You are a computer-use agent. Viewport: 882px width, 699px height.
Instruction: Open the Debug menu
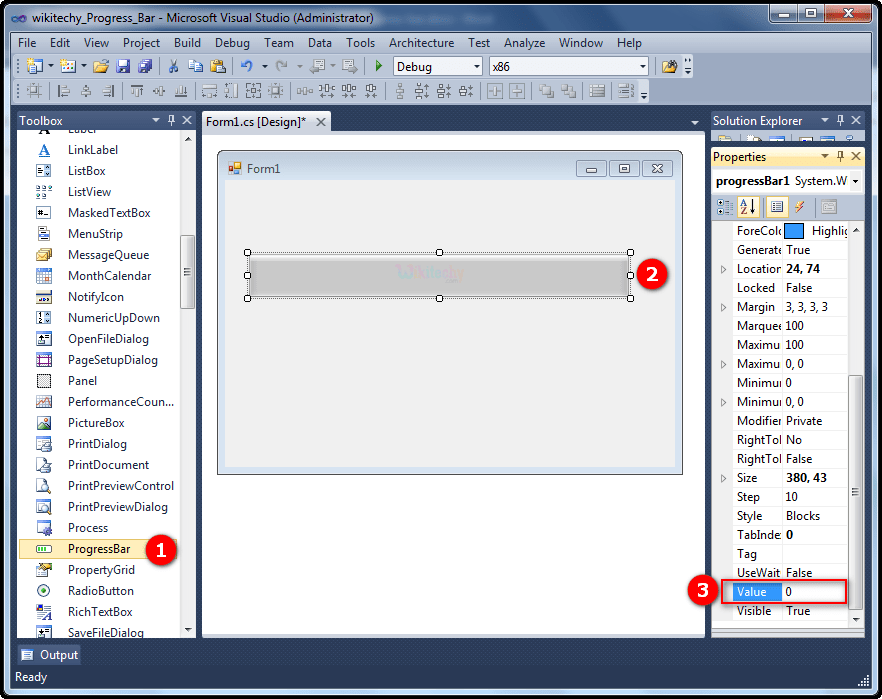[232, 43]
